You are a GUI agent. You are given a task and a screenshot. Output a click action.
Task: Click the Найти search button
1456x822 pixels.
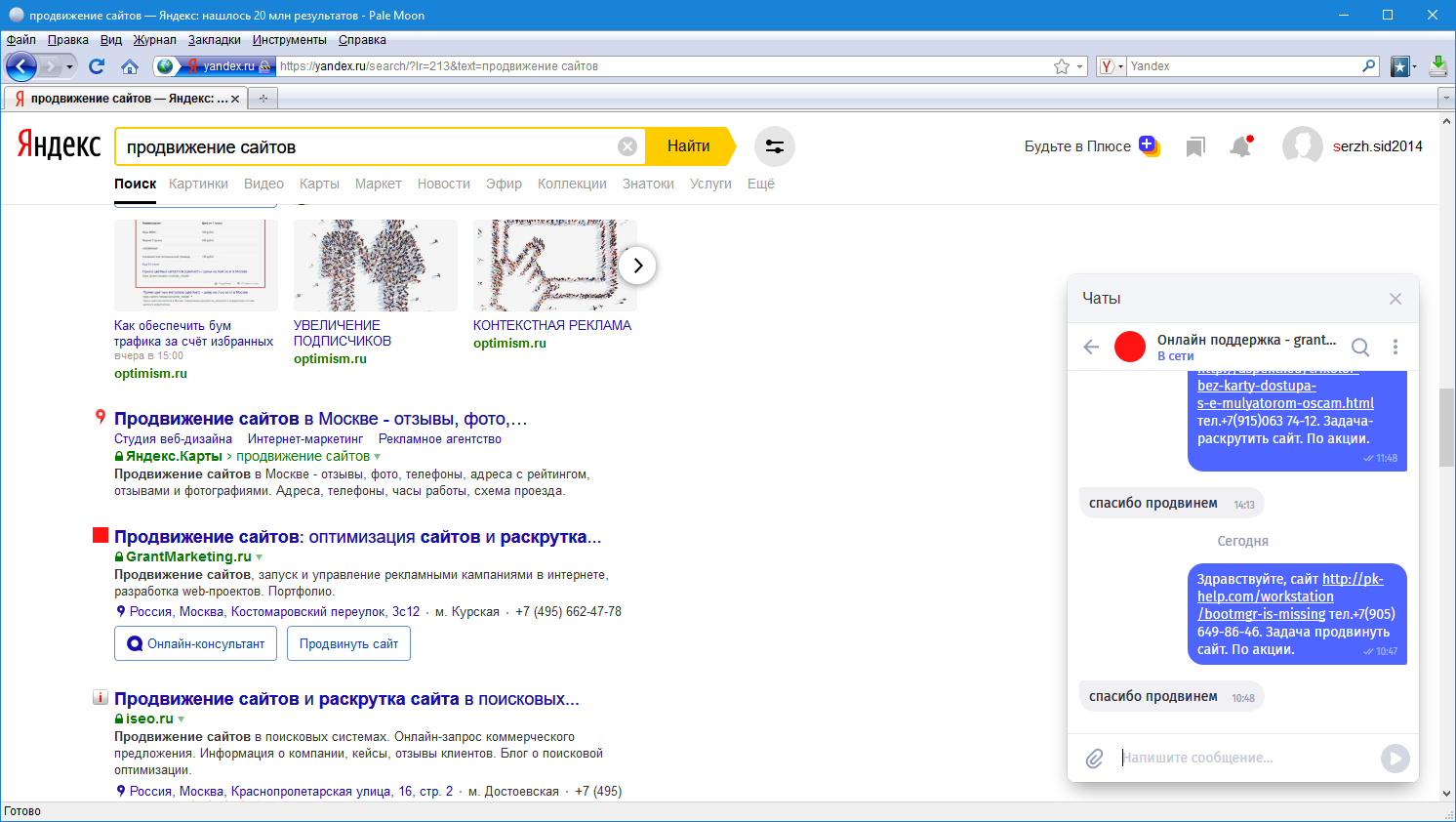(689, 146)
